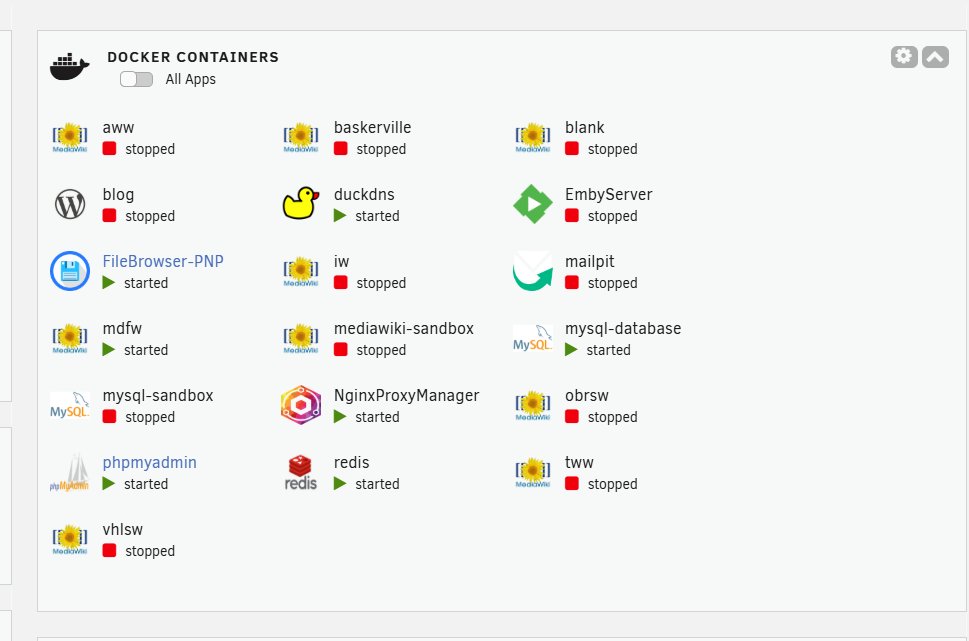Click the duckdns yellow duck icon
Viewport: 969px width, 641px height.
click(x=301, y=203)
